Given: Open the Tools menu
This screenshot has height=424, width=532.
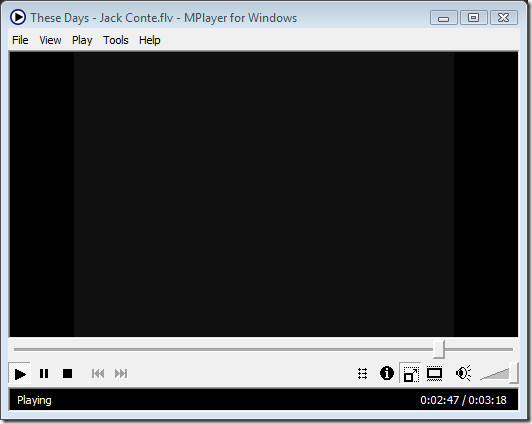Looking at the screenshot, I should click(x=116, y=40).
